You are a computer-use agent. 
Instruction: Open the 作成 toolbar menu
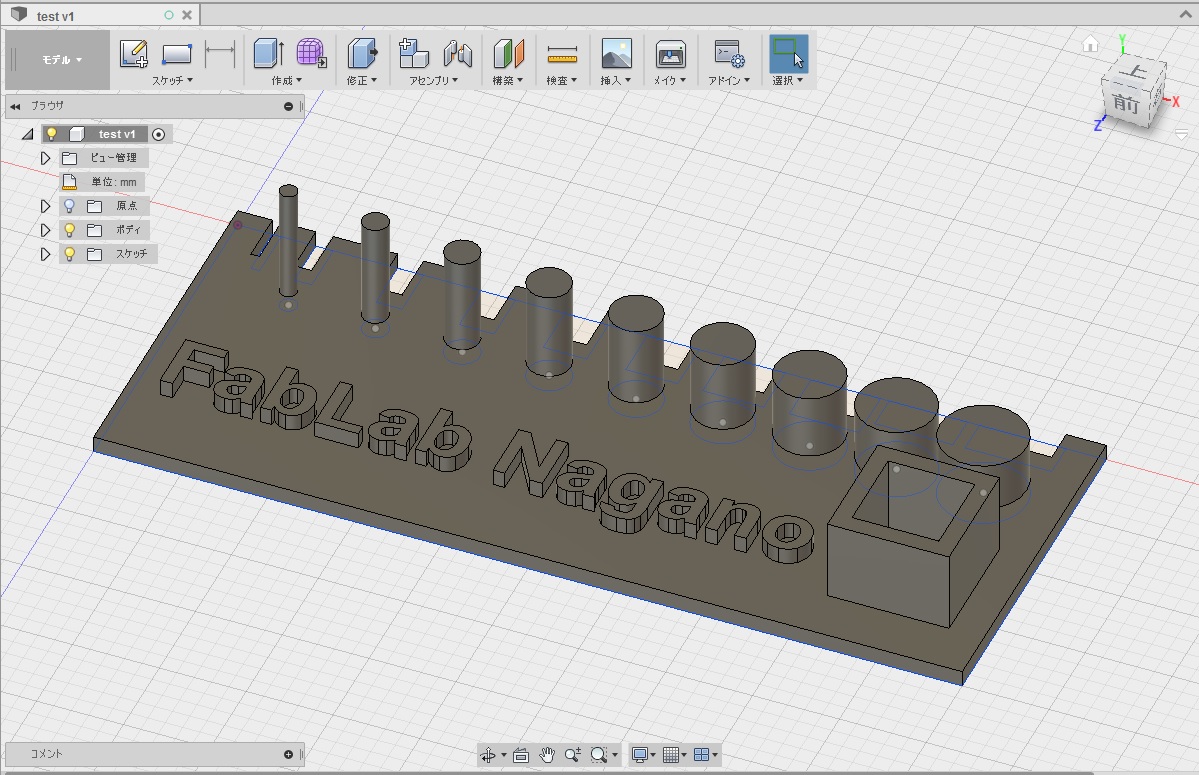(287, 80)
